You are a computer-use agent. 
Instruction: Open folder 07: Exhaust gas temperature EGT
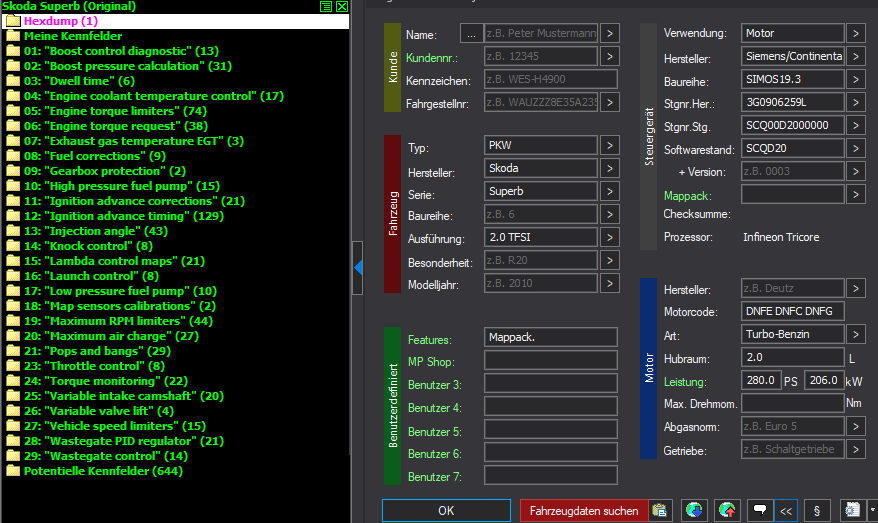[x=134, y=141]
